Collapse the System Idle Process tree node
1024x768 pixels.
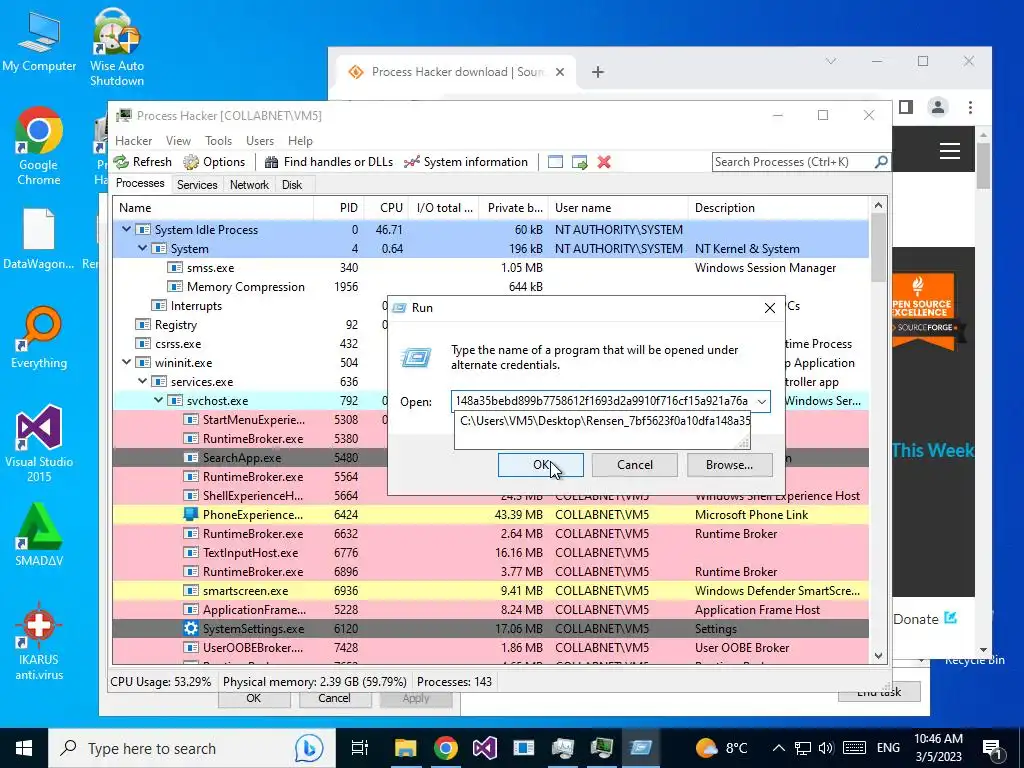[126, 229]
